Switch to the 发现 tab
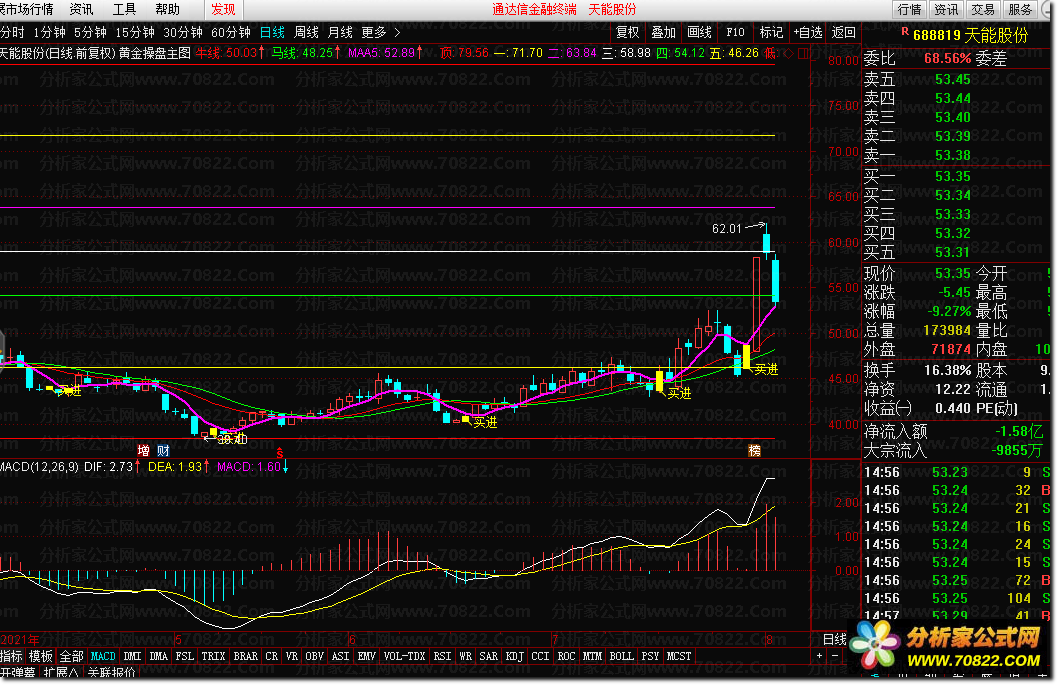Image resolution: width=1059 pixels, height=685 pixels. click(x=223, y=9)
